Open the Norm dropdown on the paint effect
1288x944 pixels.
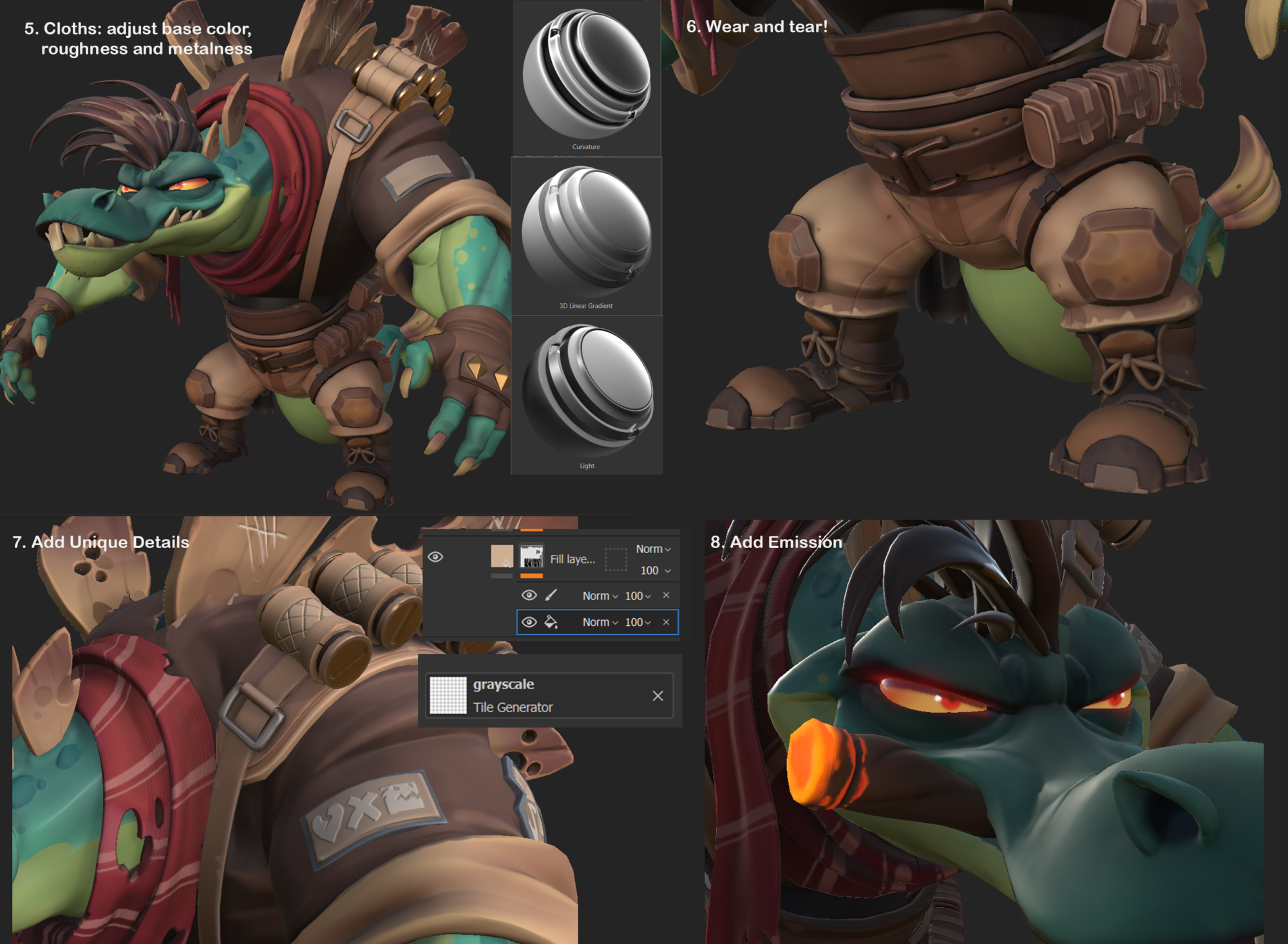(x=598, y=596)
